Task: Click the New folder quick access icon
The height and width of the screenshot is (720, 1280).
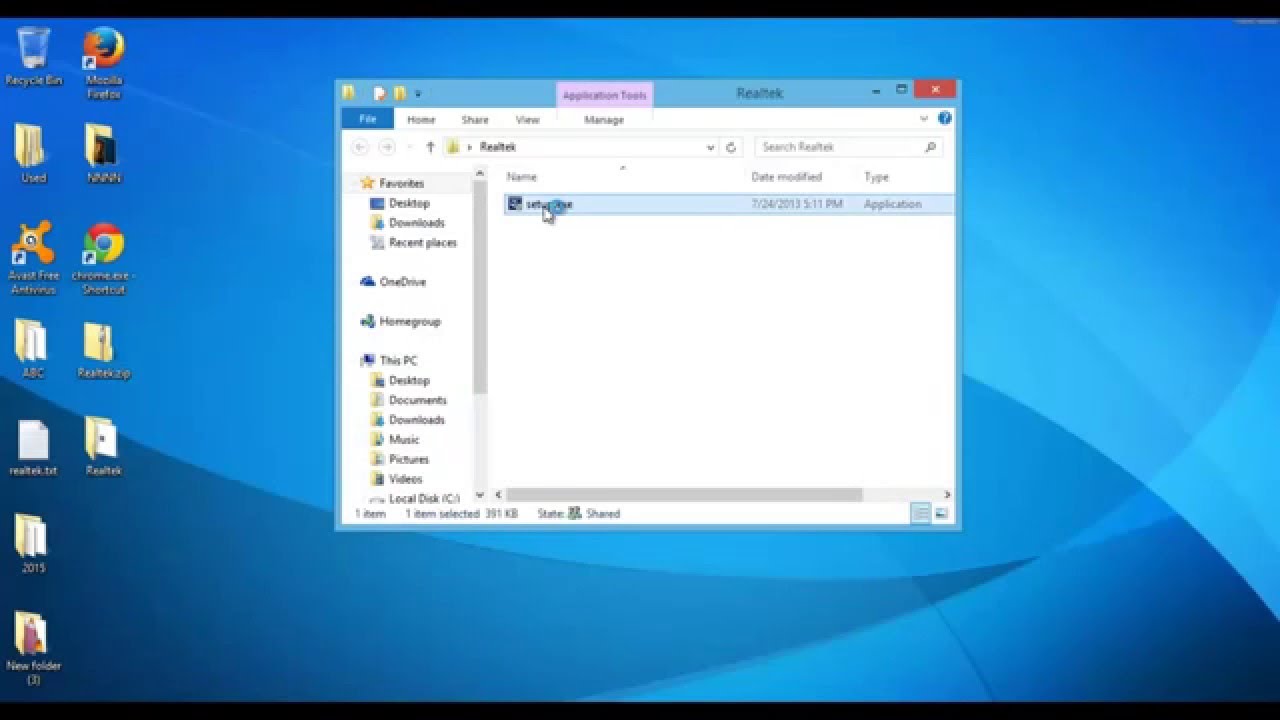Action: pos(400,93)
